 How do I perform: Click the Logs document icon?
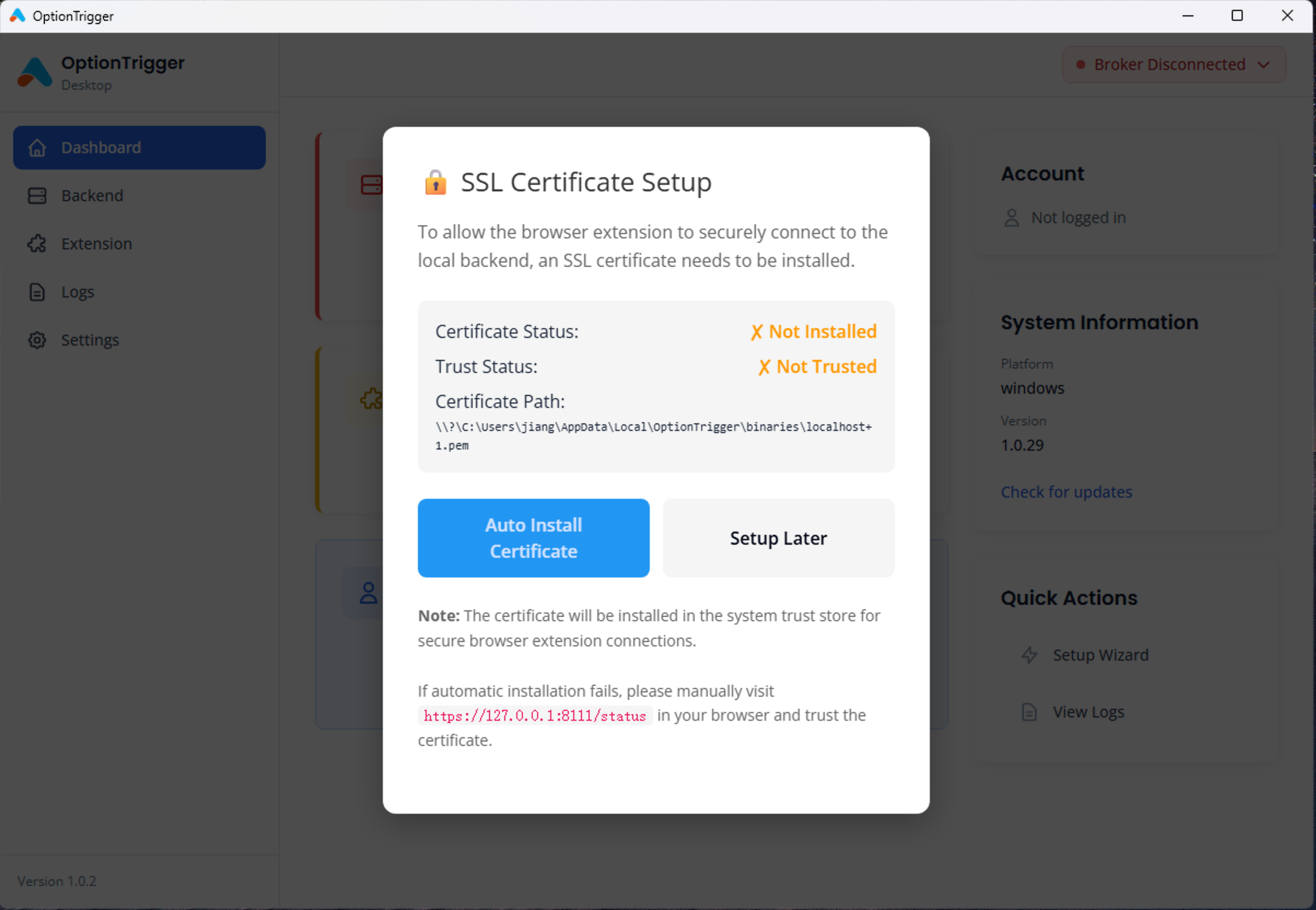(37, 292)
